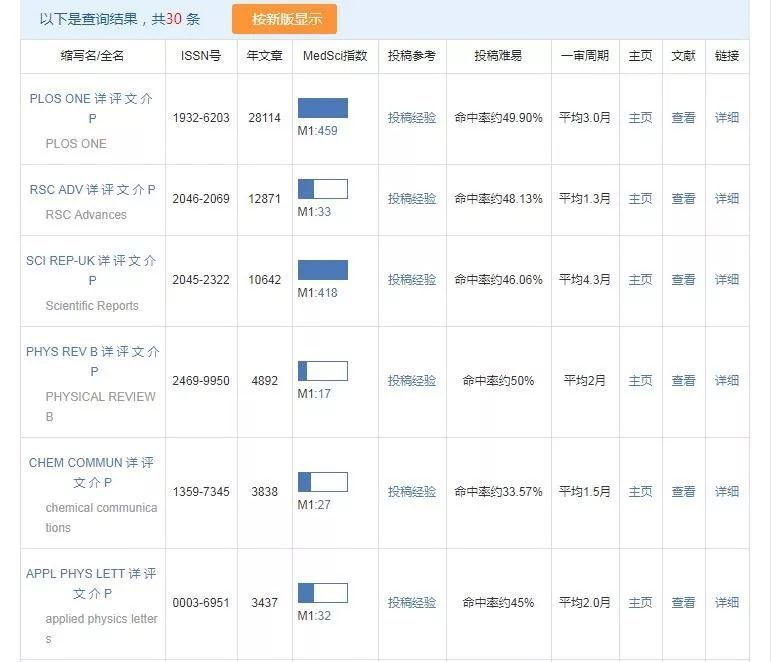Select acceptance rate 命中率约33.57%
The image size is (773, 662).
coord(498,491)
